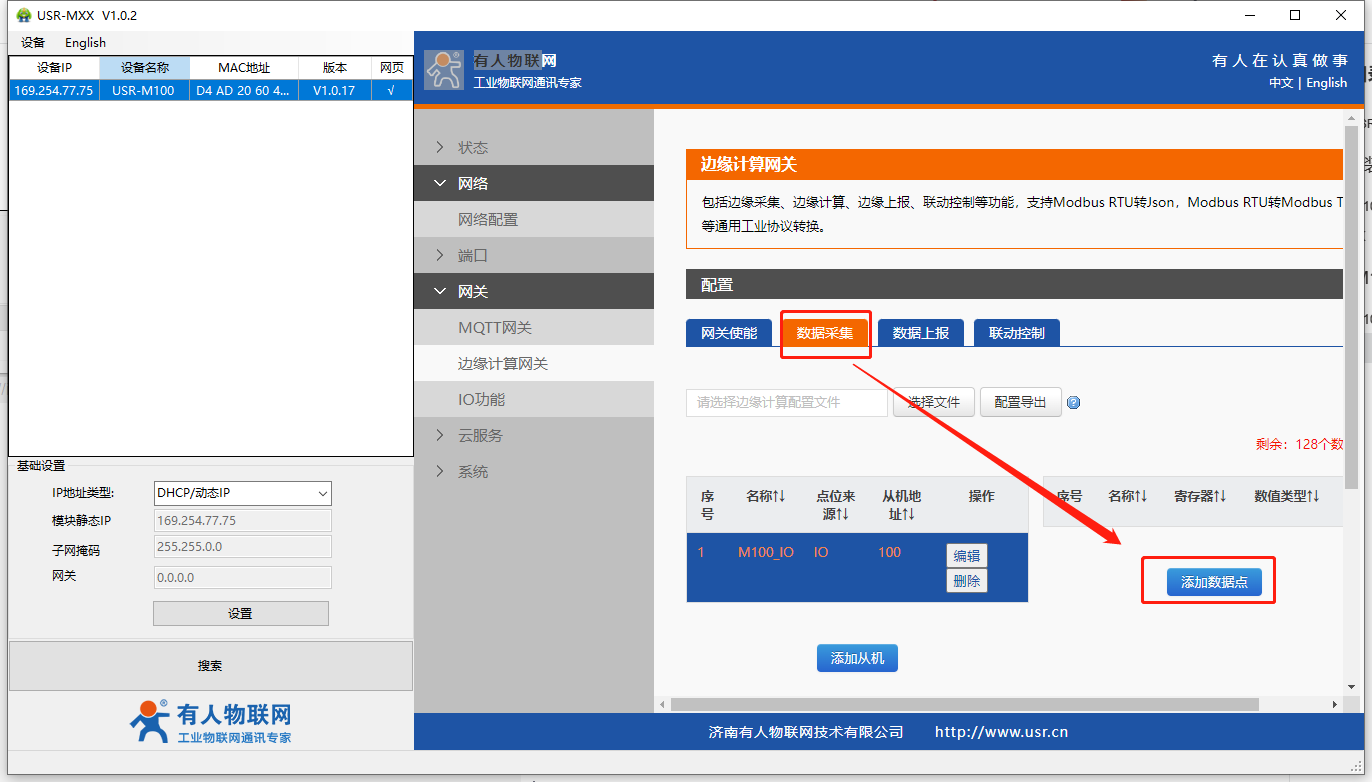Image resolution: width=1372 pixels, height=782 pixels.
Task: Sort data point table by 数值类型
Action: pos(1287,496)
